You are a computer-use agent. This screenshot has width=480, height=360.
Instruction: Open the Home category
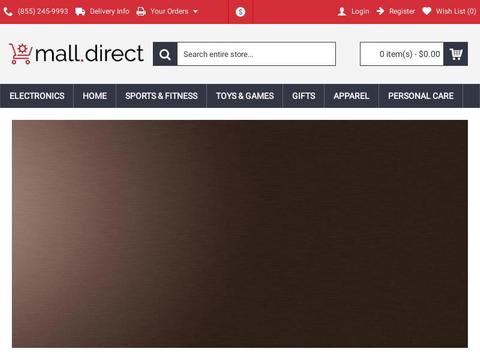tap(95, 96)
